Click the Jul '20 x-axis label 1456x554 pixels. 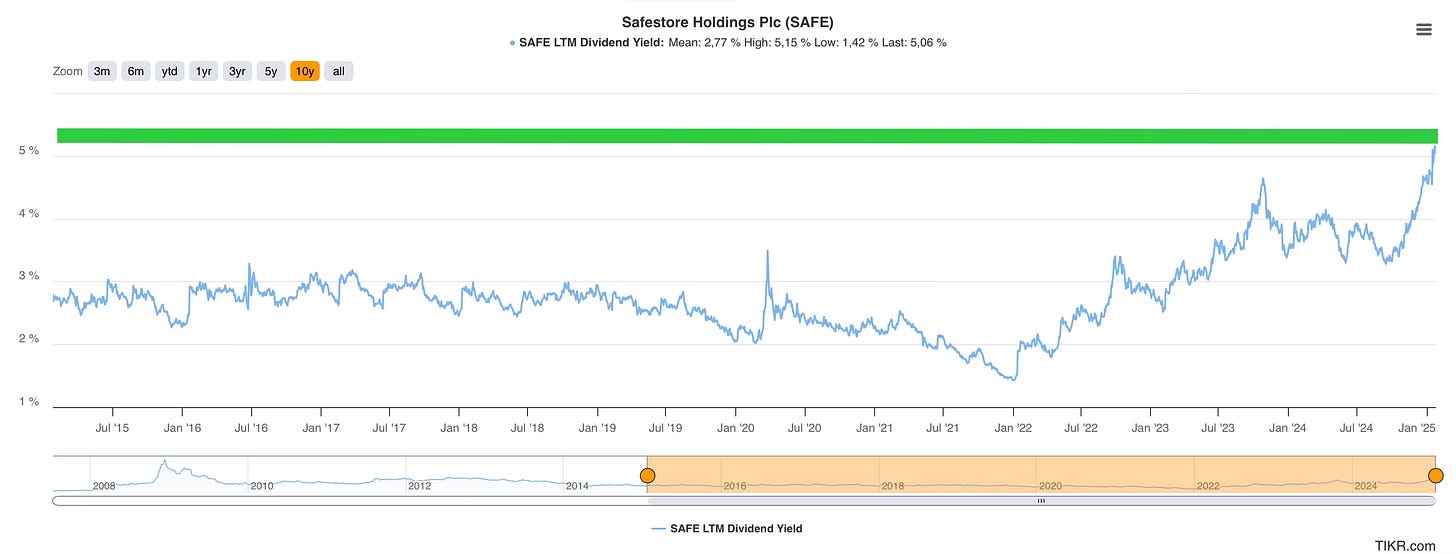805,428
